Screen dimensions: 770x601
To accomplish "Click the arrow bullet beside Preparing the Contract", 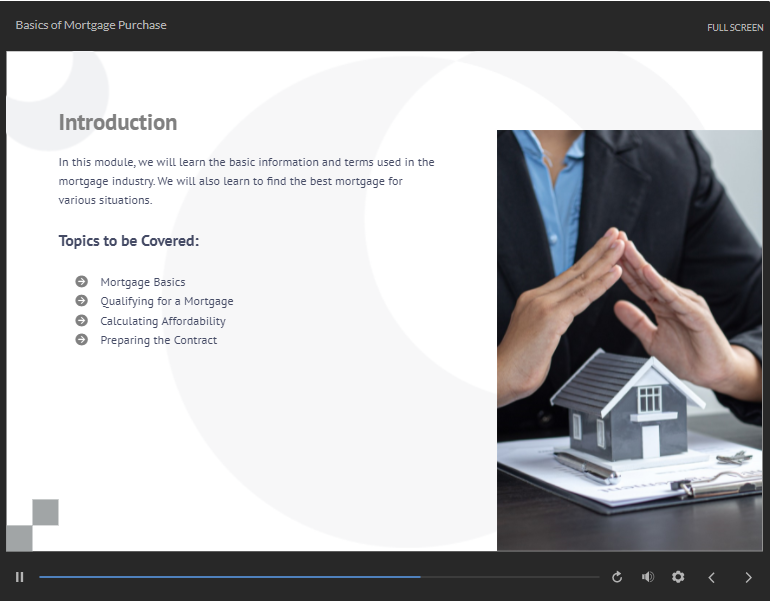I will [x=82, y=340].
